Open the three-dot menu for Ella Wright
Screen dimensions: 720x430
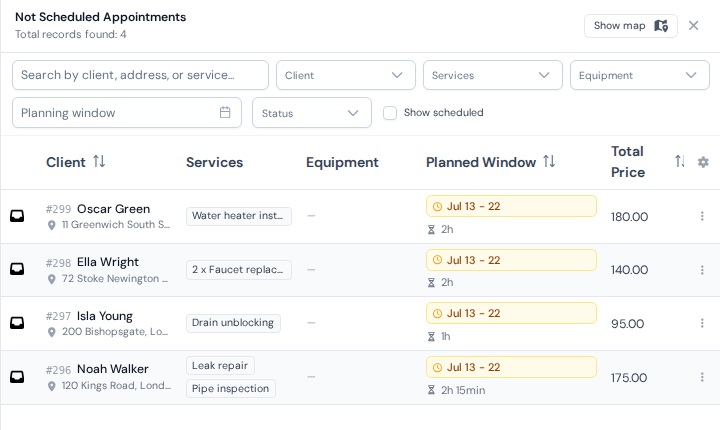pos(702,270)
